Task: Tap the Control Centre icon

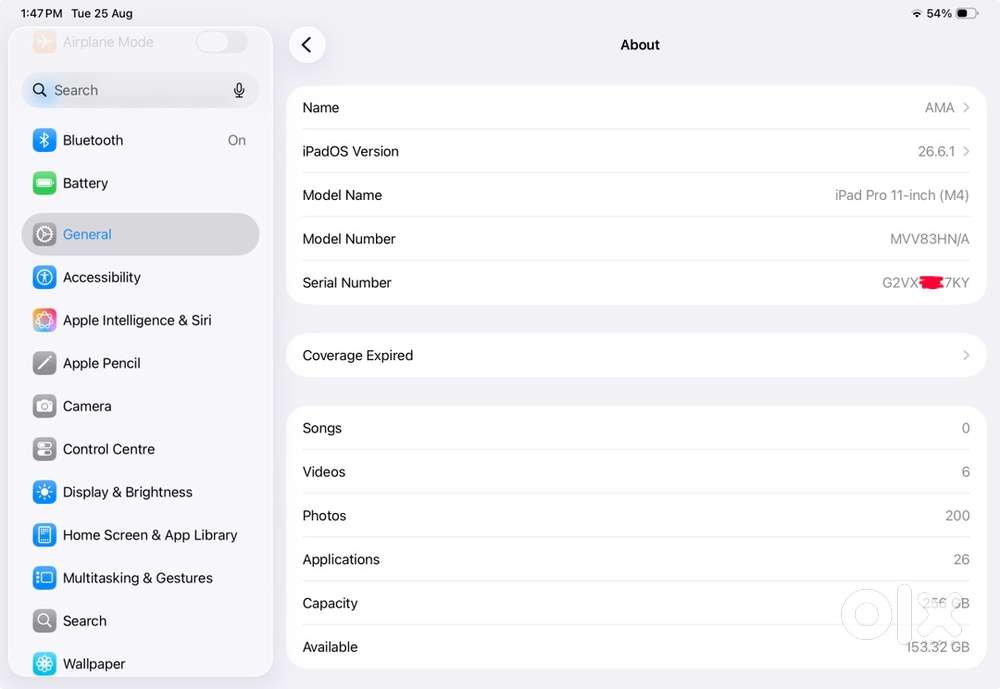Action: tap(45, 449)
